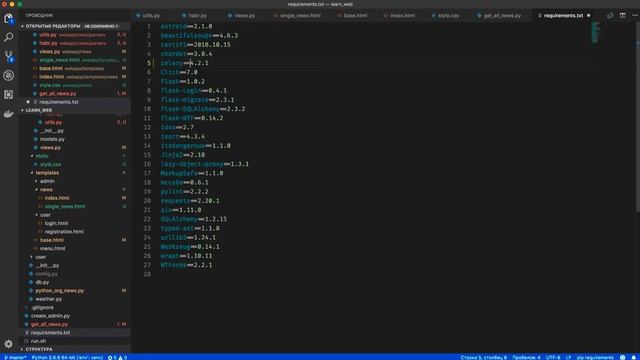Click errors and warnings count in status bar
The height and width of the screenshot is (360, 640).
(x=118, y=357)
